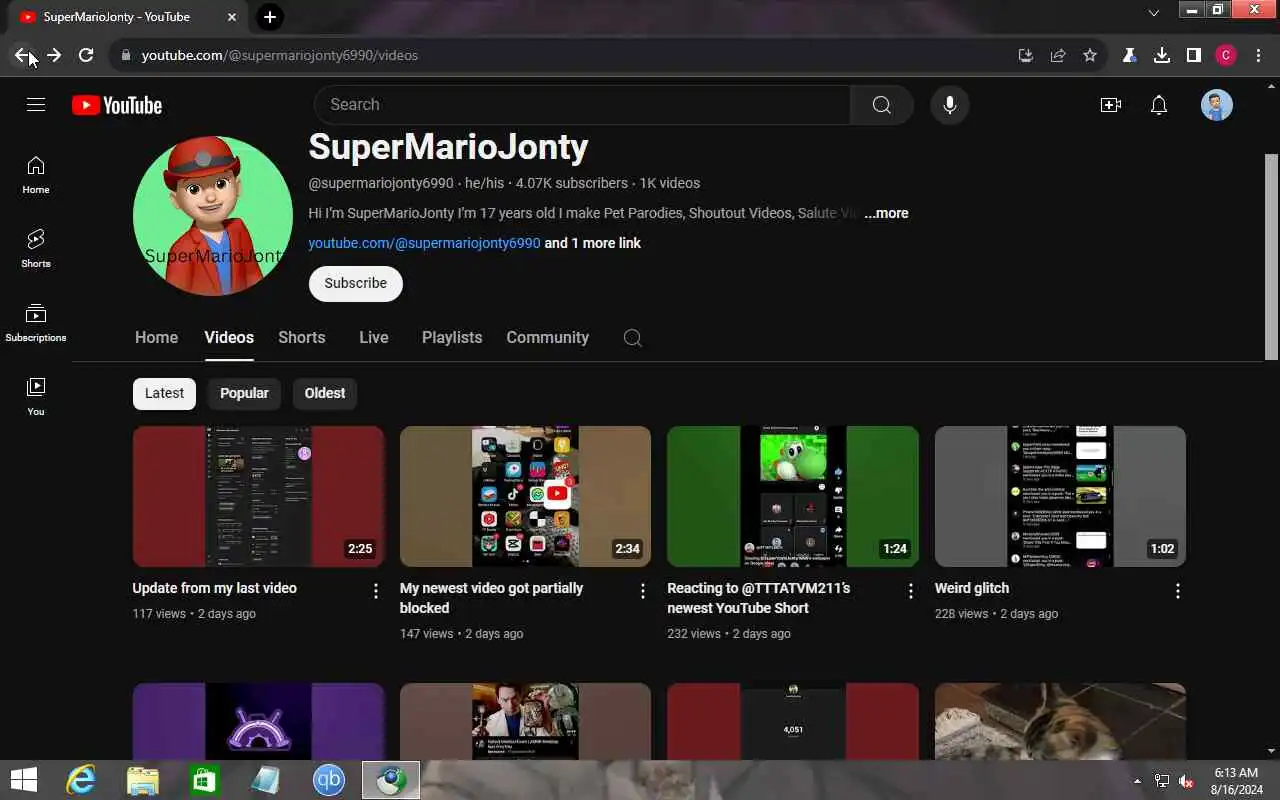Sort videos by Popular
The image size is (1280, 800).
point(244,393)
